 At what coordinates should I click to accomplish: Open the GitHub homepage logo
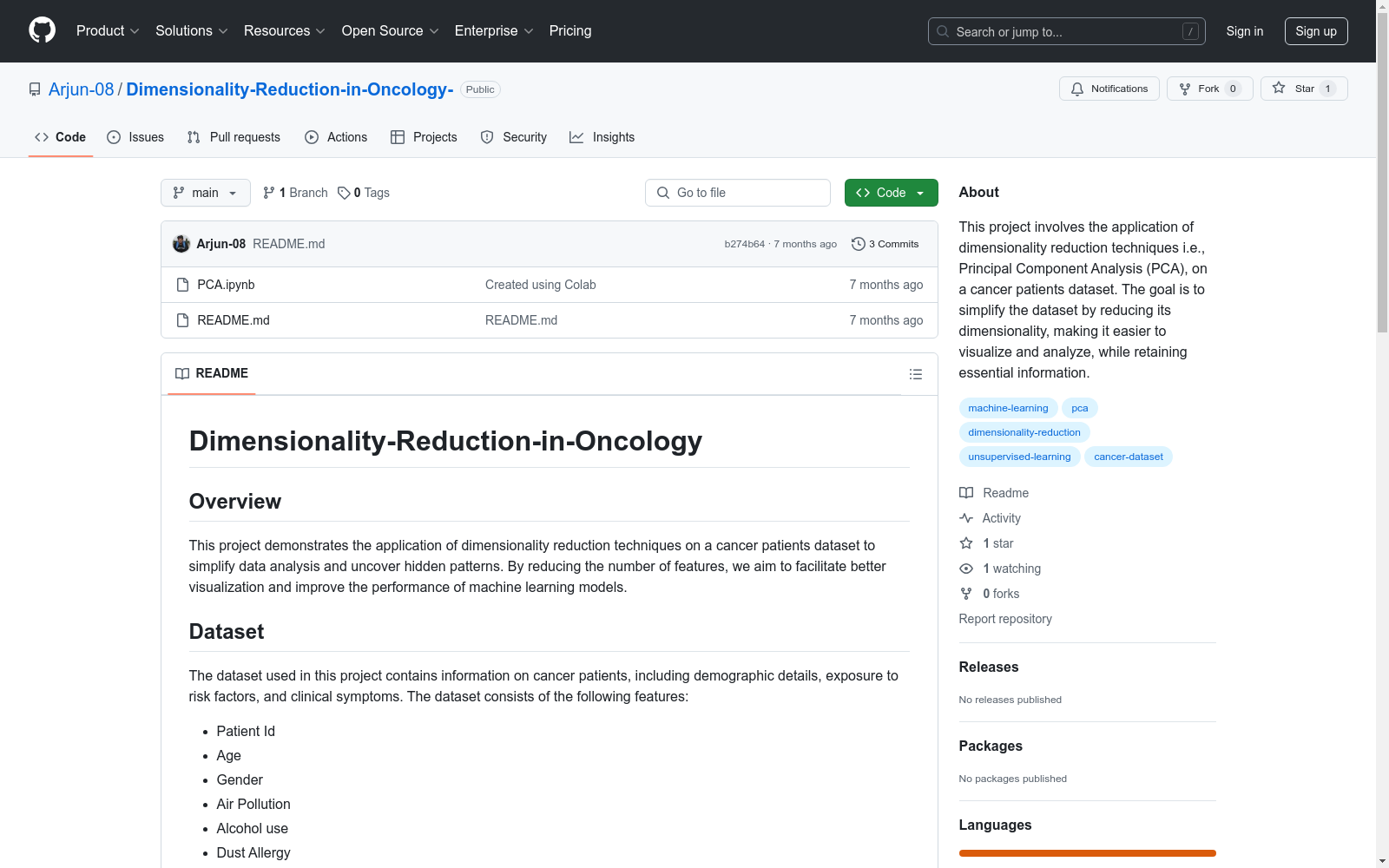click(x=42, y=30)
